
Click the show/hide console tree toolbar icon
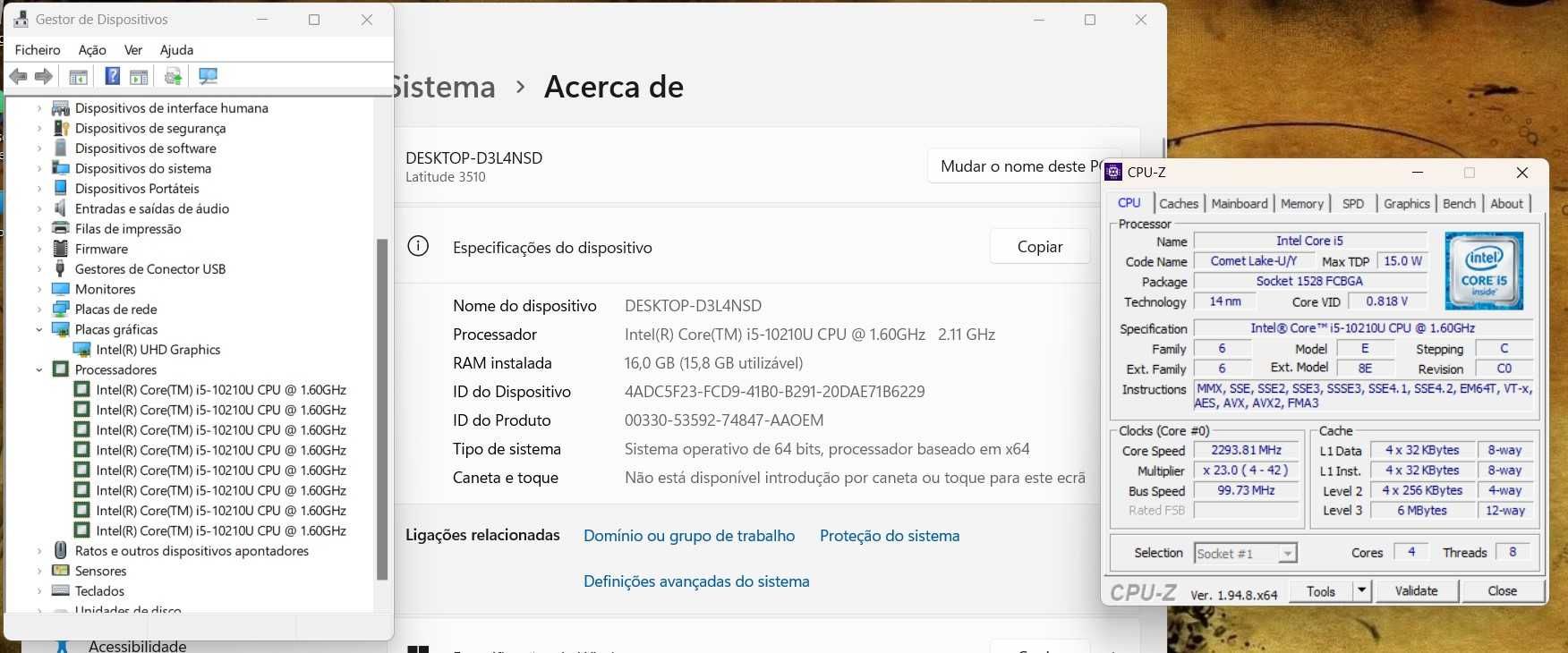pyautogui.click(x=78, y=77)
